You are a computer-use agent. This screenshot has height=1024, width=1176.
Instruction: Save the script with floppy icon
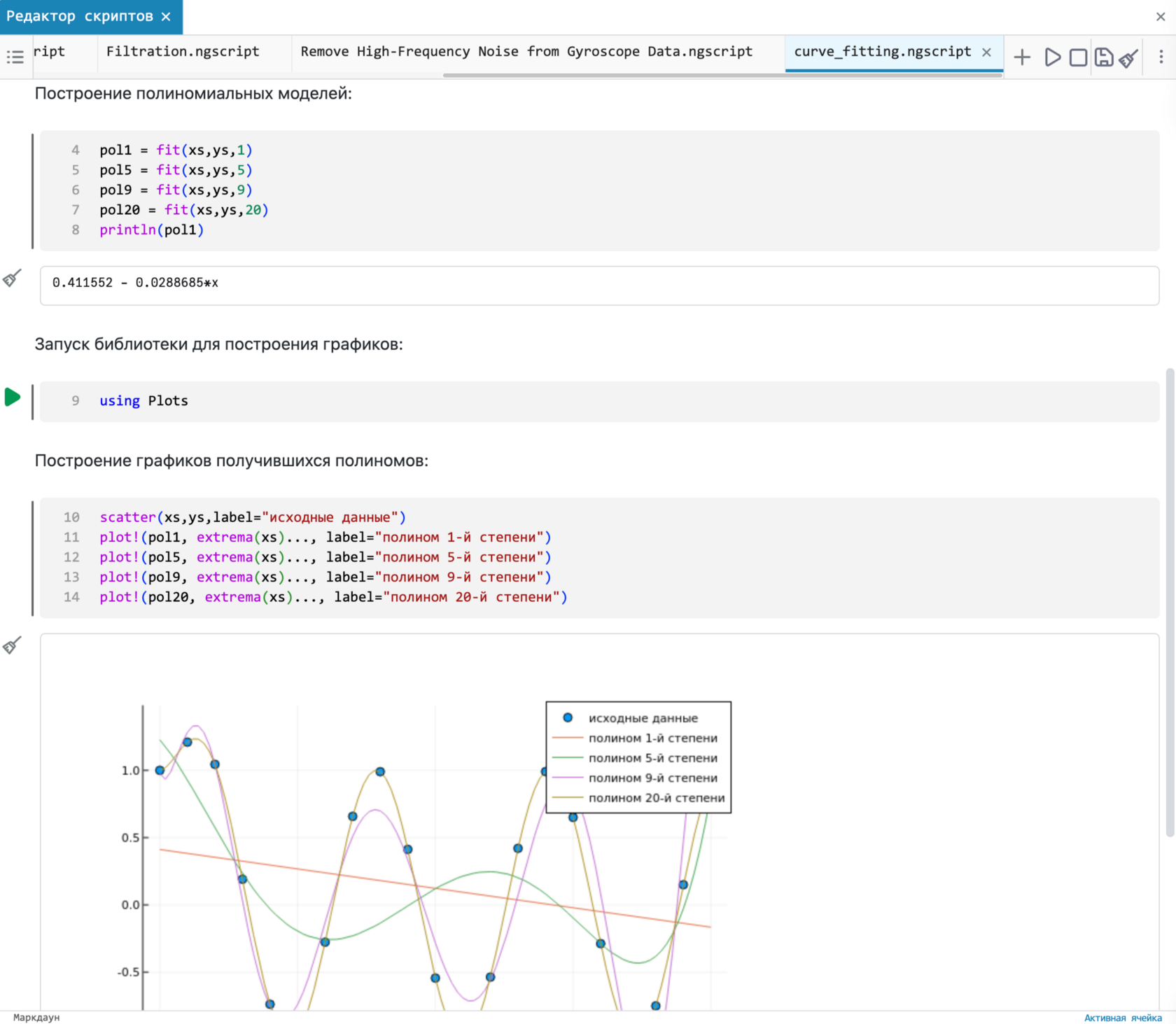[x=1104, y=57]
